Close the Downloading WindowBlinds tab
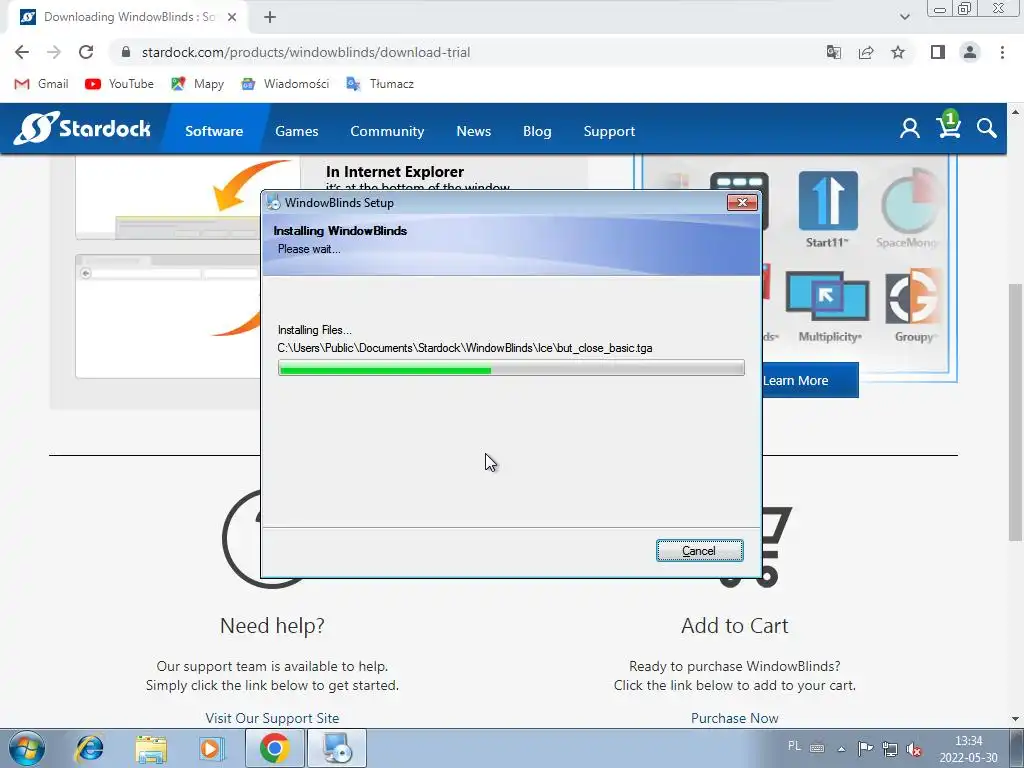This screenshot has height=768, width=1024. coord(232,17)
